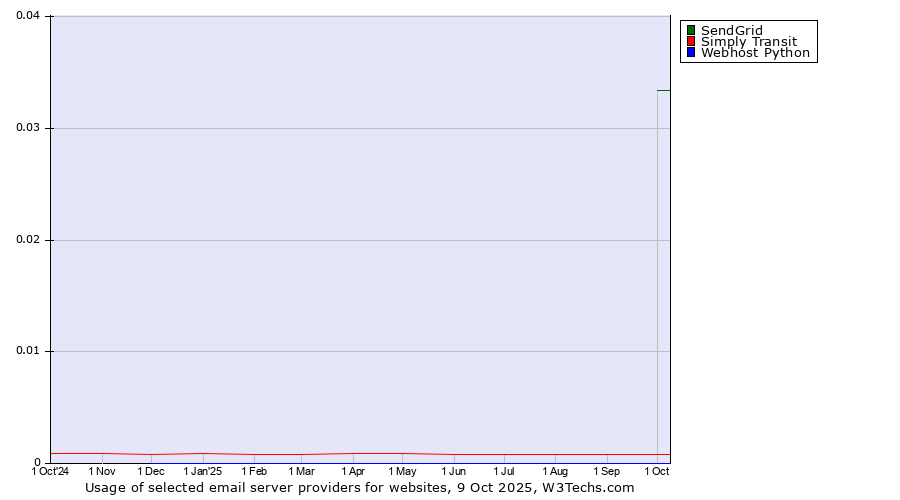Select the Webhost Python legend label
Image resolution: width=900 pixels, height=500 pixels.
[x=755, y=53]
